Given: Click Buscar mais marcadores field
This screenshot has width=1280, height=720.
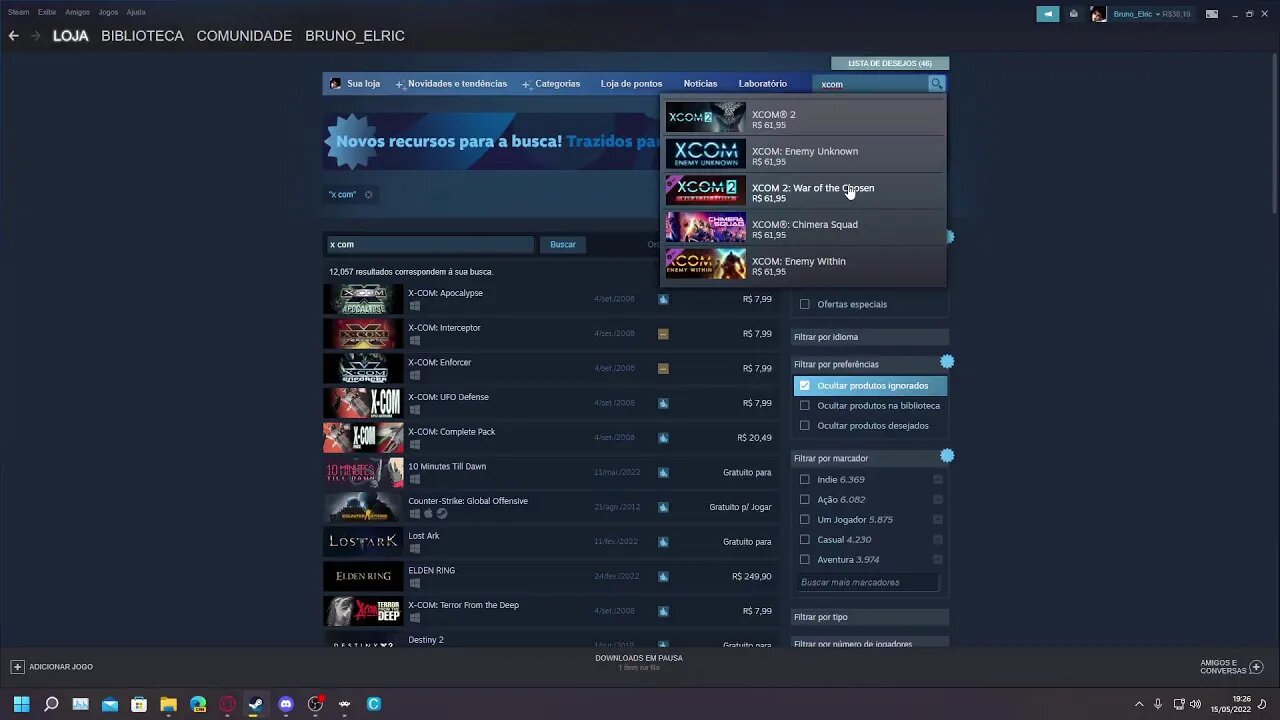Looking at the screenshot, I should point(868,582).
